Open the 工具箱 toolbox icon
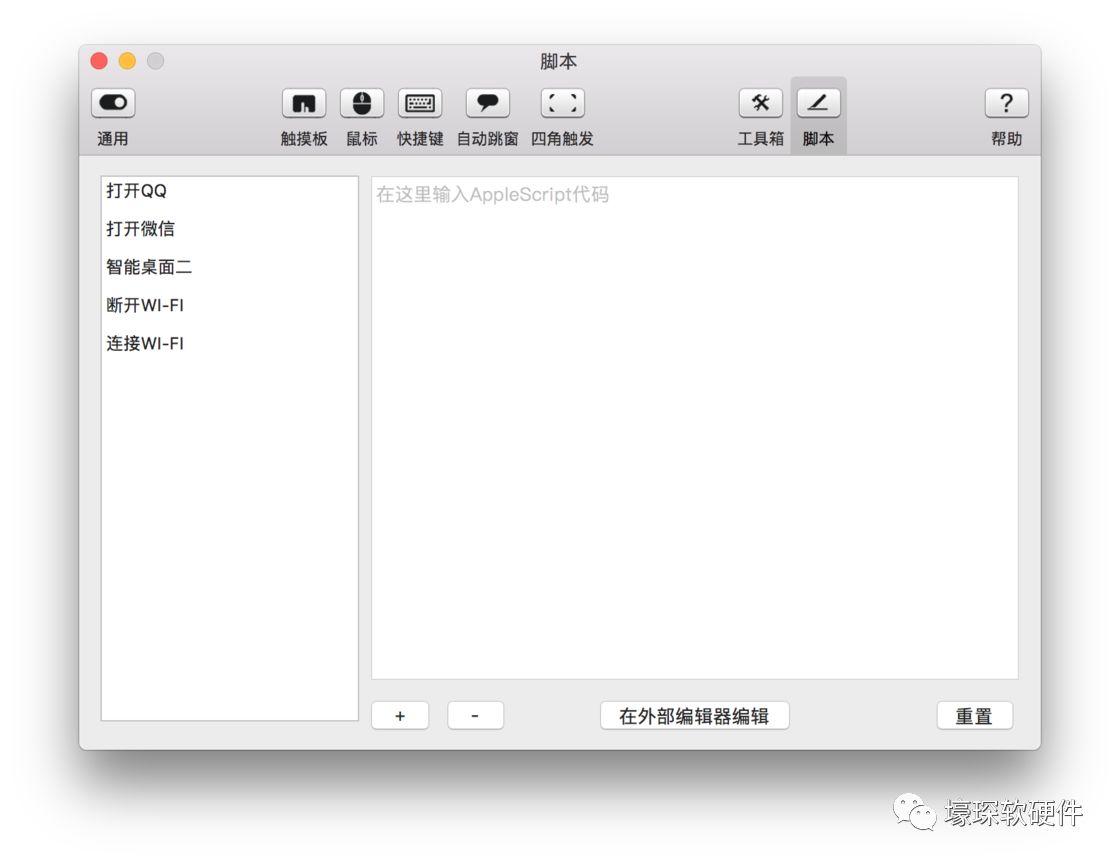The image size is (1120, 863). pyautogui.click(x=760, y=103)
